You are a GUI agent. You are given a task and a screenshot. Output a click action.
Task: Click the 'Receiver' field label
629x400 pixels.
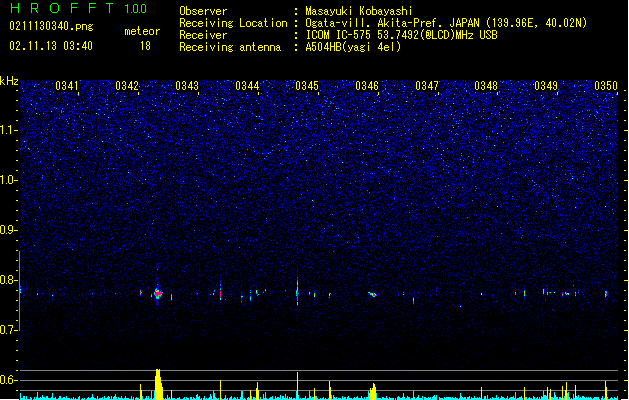pos(203,35)
